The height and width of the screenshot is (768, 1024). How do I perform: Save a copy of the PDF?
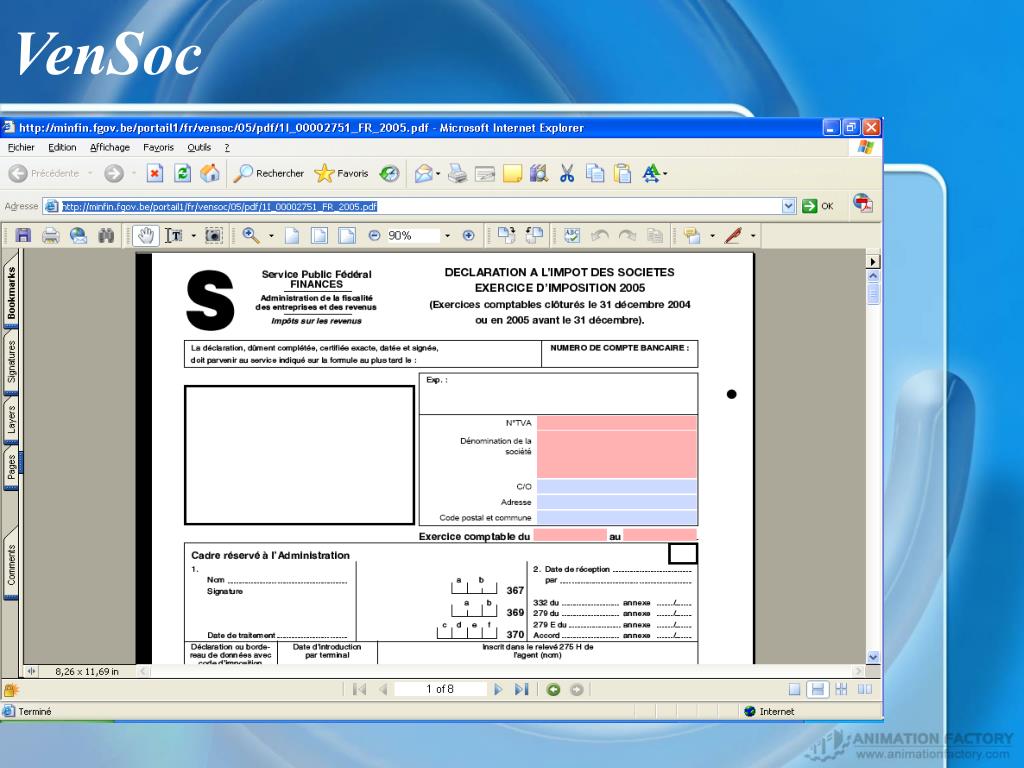(x=23, y=235)
